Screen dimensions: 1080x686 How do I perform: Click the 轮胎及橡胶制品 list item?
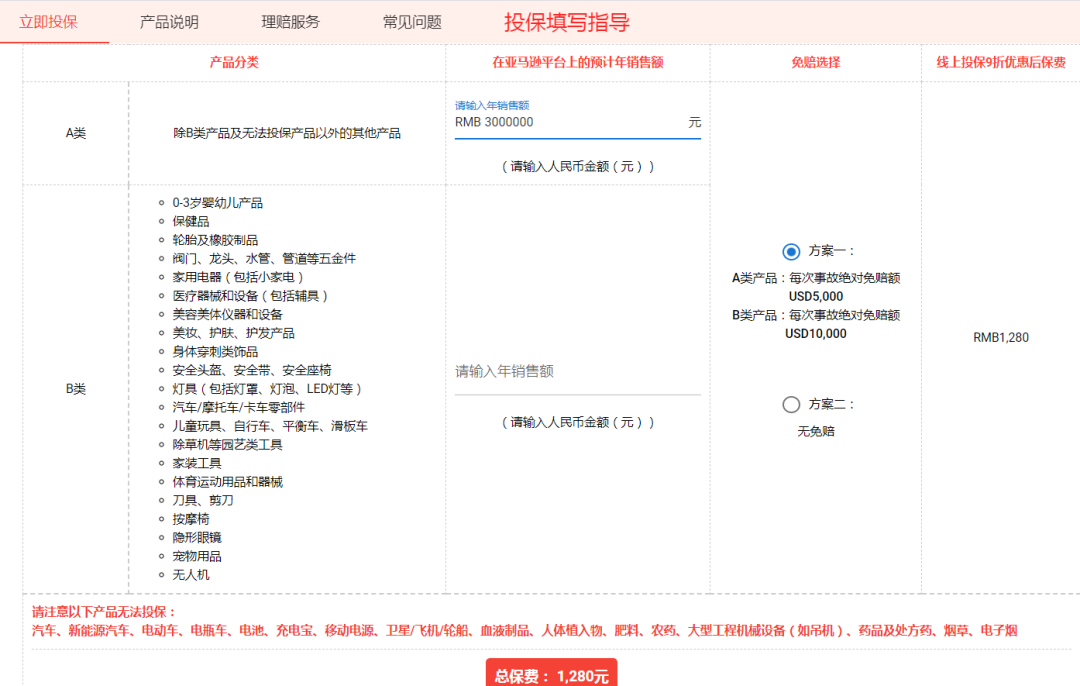click(215, 240)
